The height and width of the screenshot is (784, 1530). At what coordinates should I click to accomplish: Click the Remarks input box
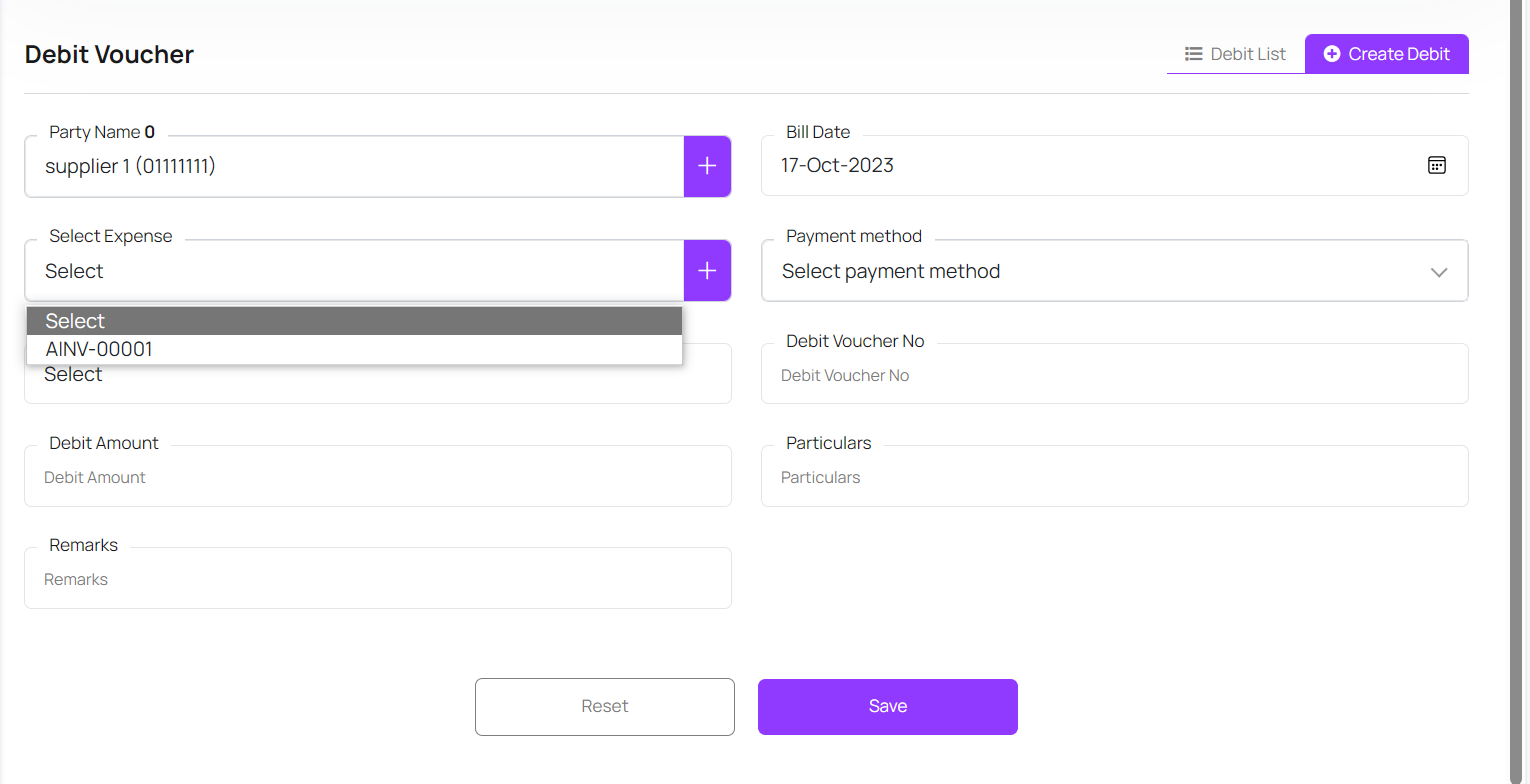pyautogui.click(x=378, y=580)
